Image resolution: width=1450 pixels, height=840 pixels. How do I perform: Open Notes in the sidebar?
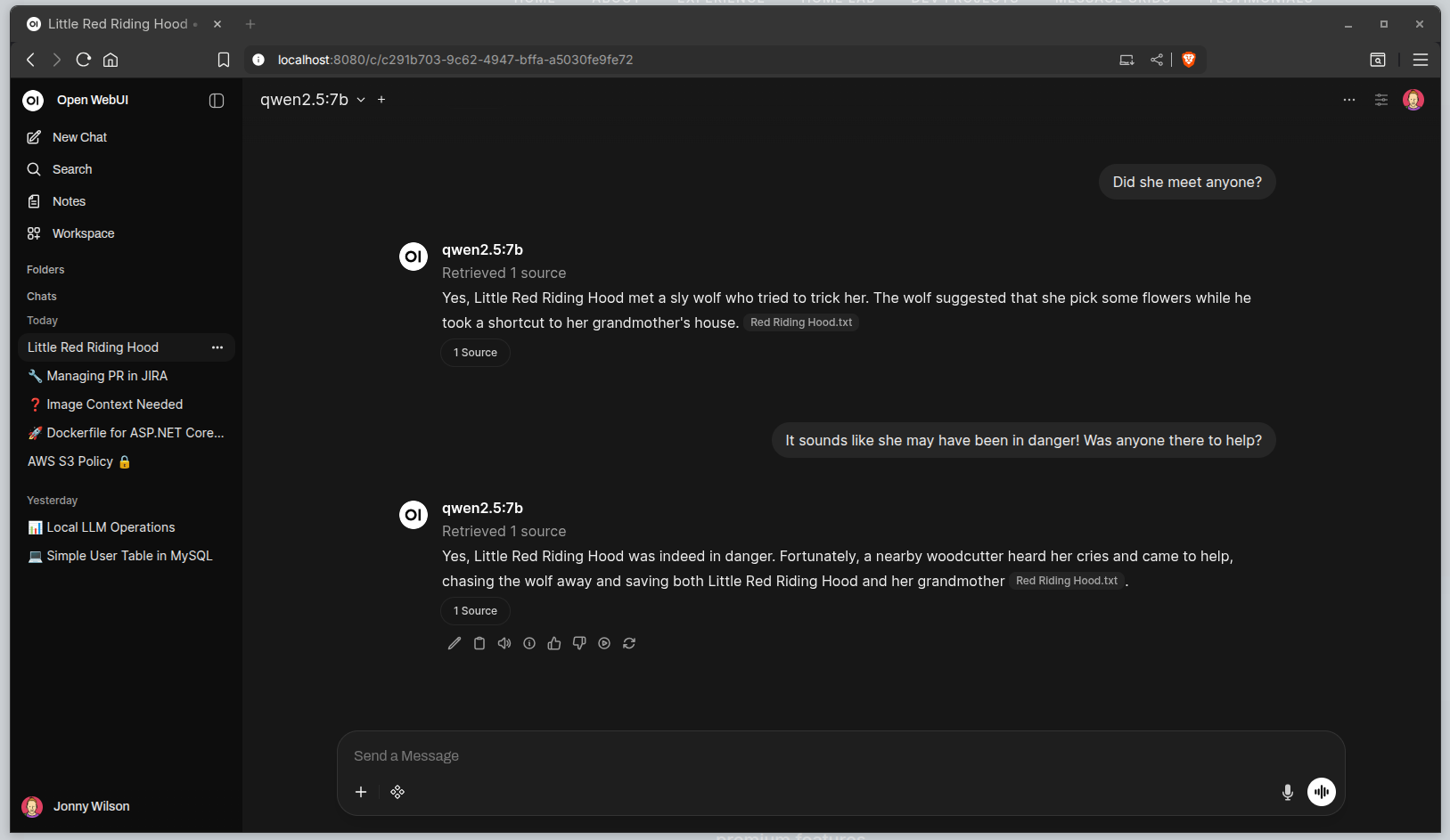coord(69,201)
